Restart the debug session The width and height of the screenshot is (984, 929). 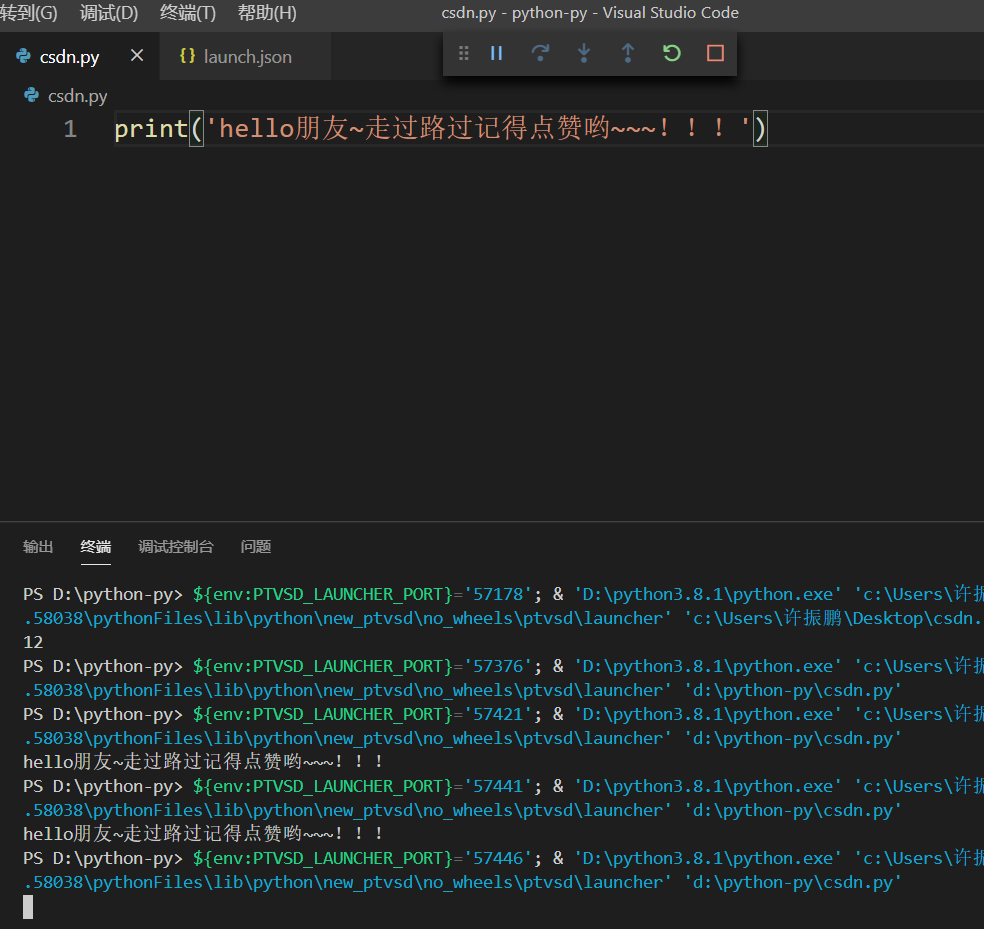point(671,53)
